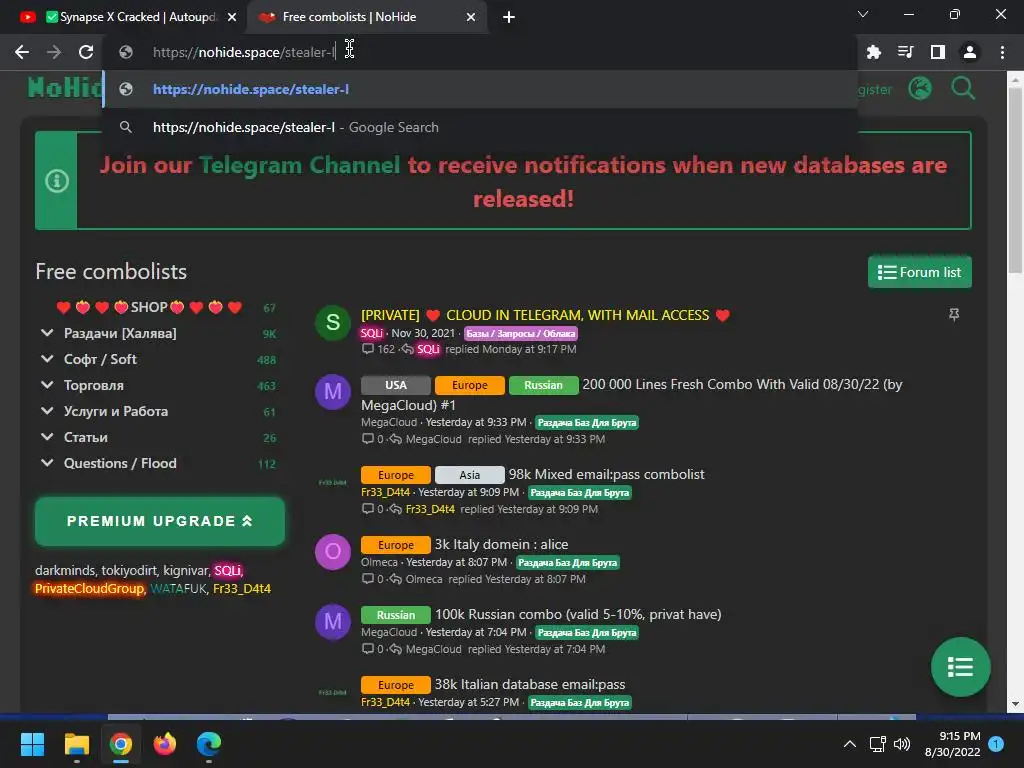Click the site search magnifier icon
This screenshot has height=768, width=1024.
(x=963, y=88)
